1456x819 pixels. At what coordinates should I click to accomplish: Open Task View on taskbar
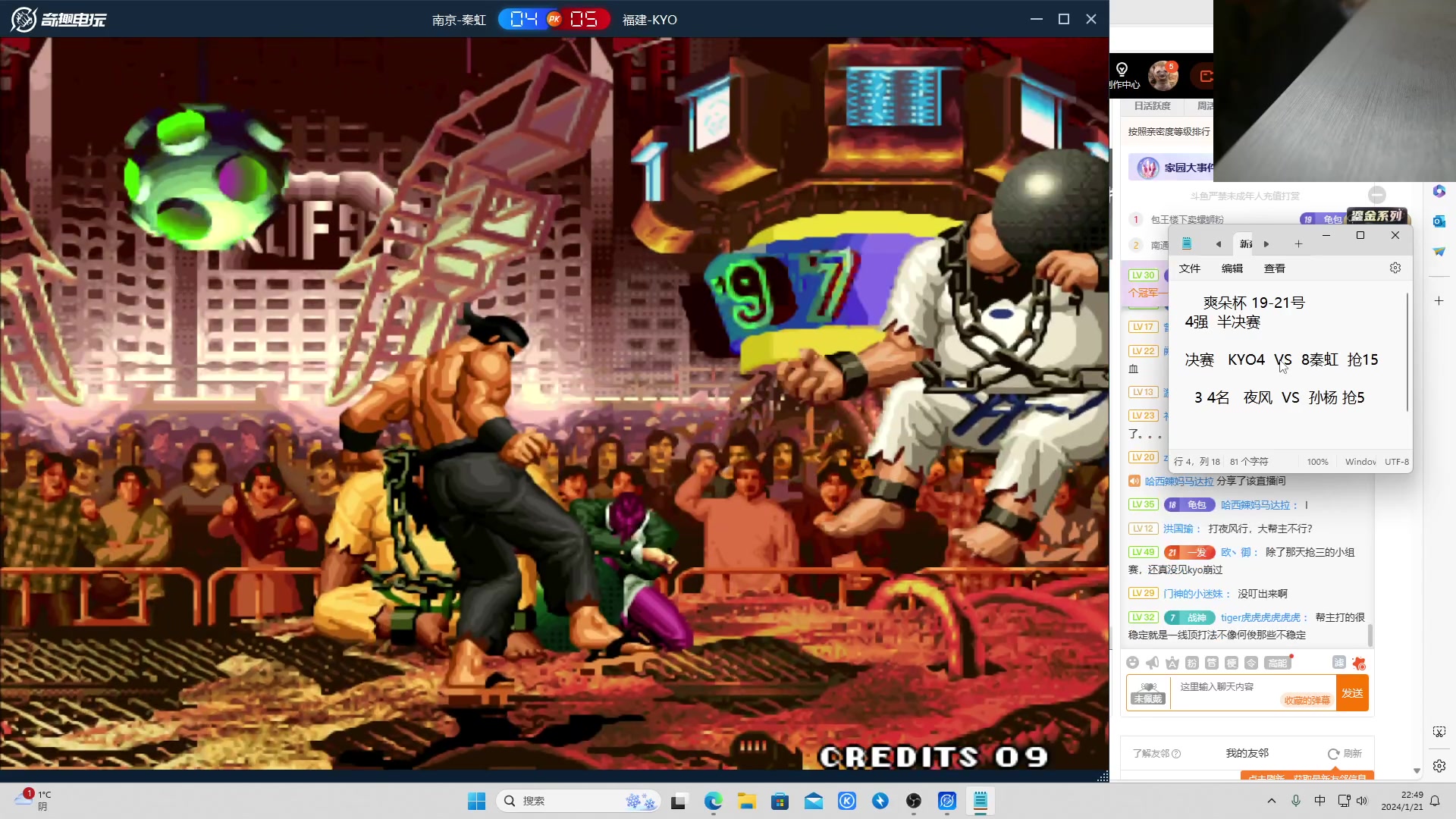pos(679,801)
